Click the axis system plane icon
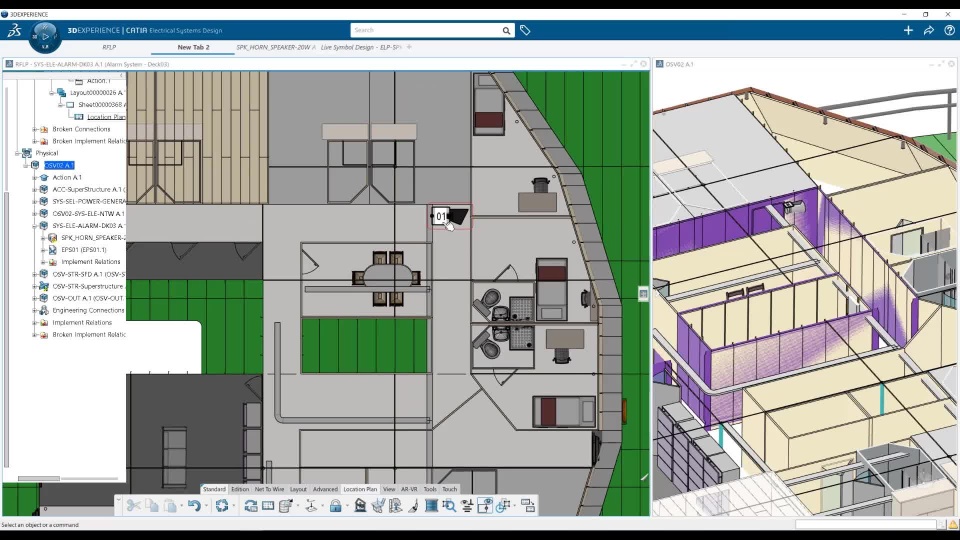This screenshot has width=960, height=540. coord(311,506)
